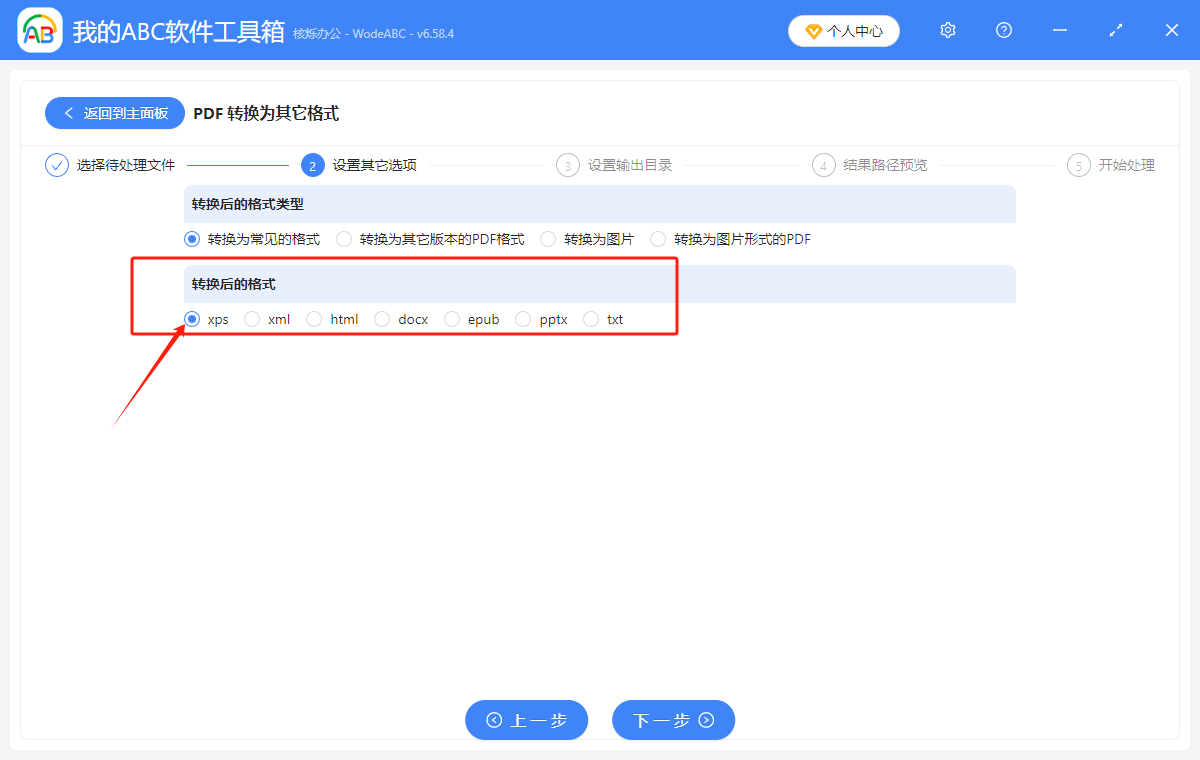Return via 返回到主面板 button

[x=114, y=113]
